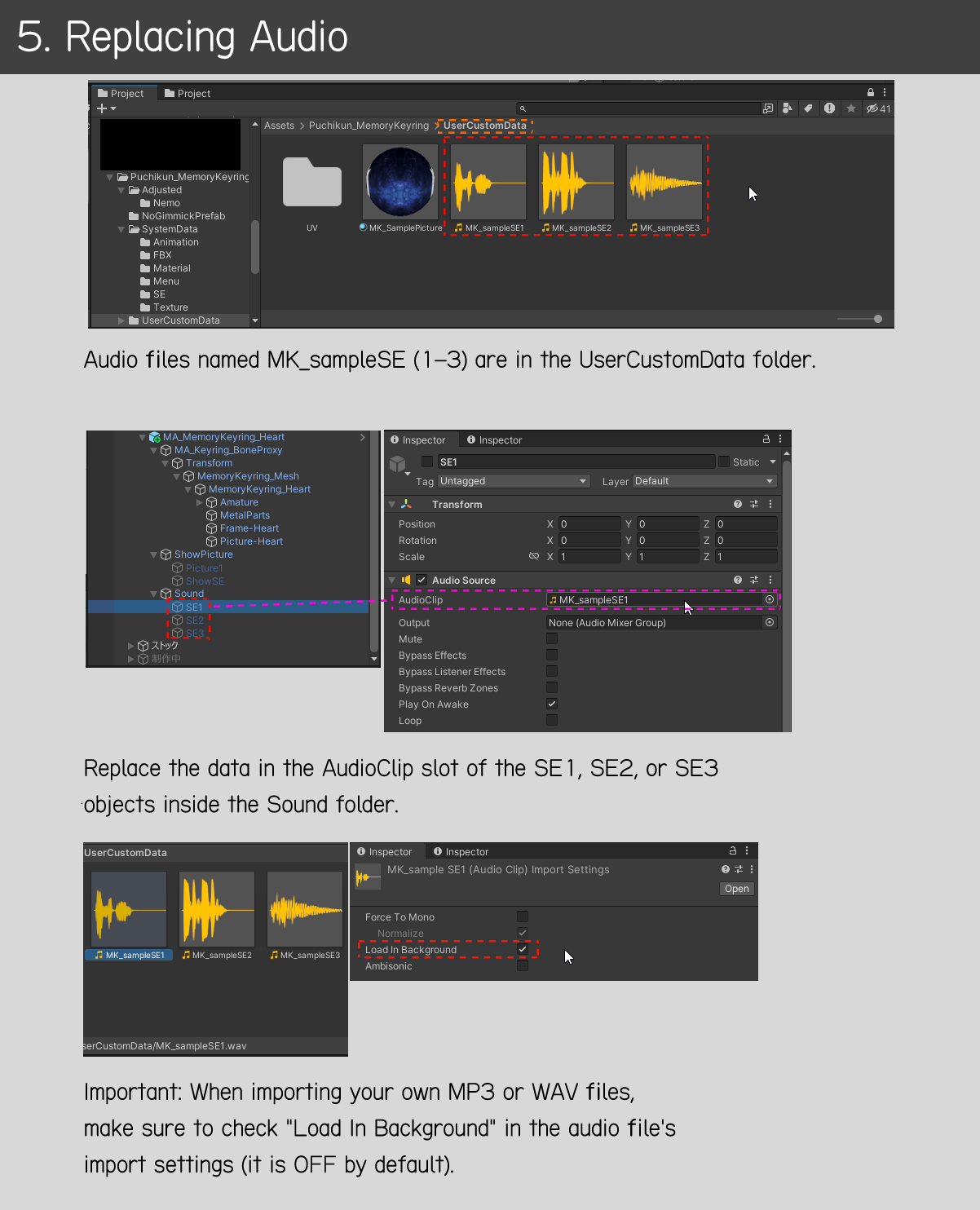Switch to the second Project tab

(188, 94)
